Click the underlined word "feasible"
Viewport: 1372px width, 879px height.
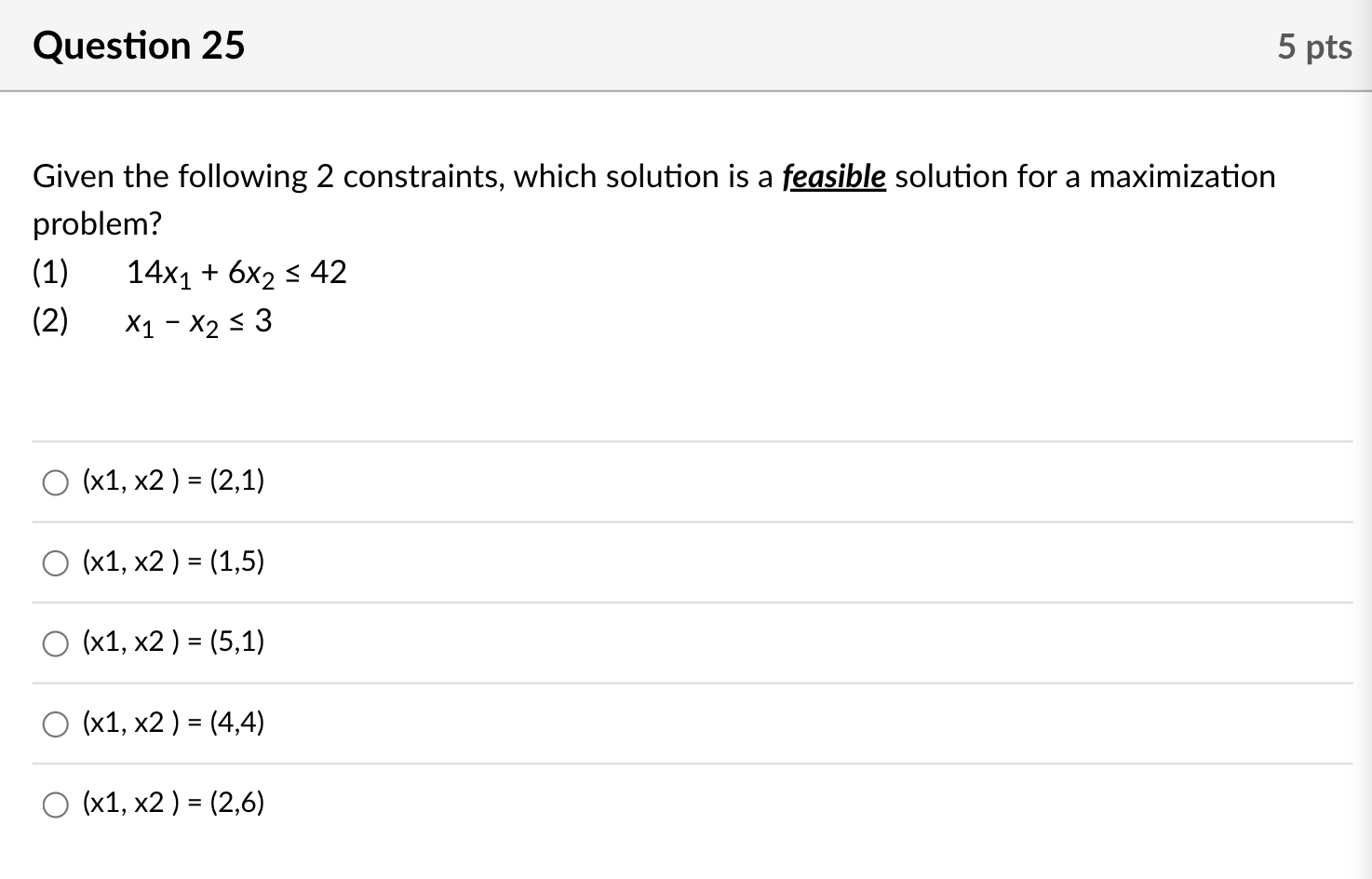[x=833, y=176]
